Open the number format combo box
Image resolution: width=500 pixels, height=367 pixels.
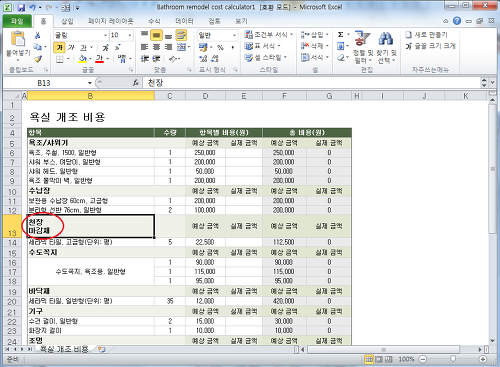pyautogui.click(x=218, y=35)
